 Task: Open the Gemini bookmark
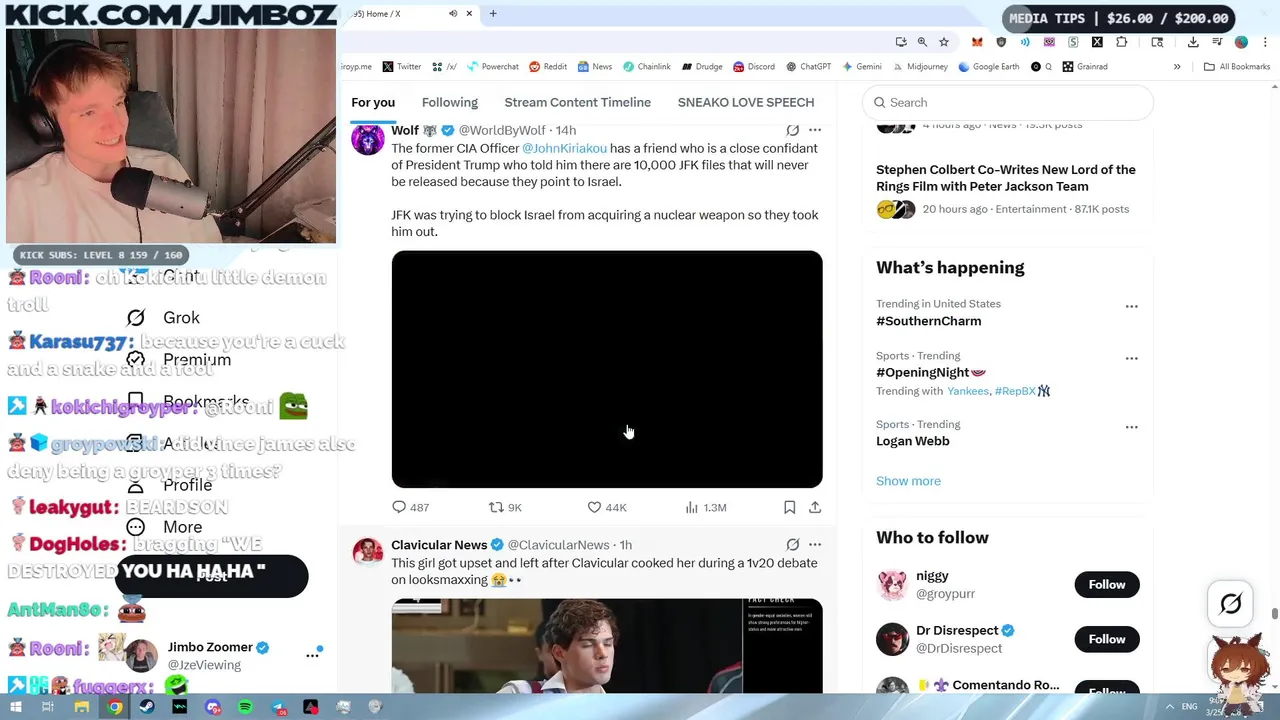[862, 67]
